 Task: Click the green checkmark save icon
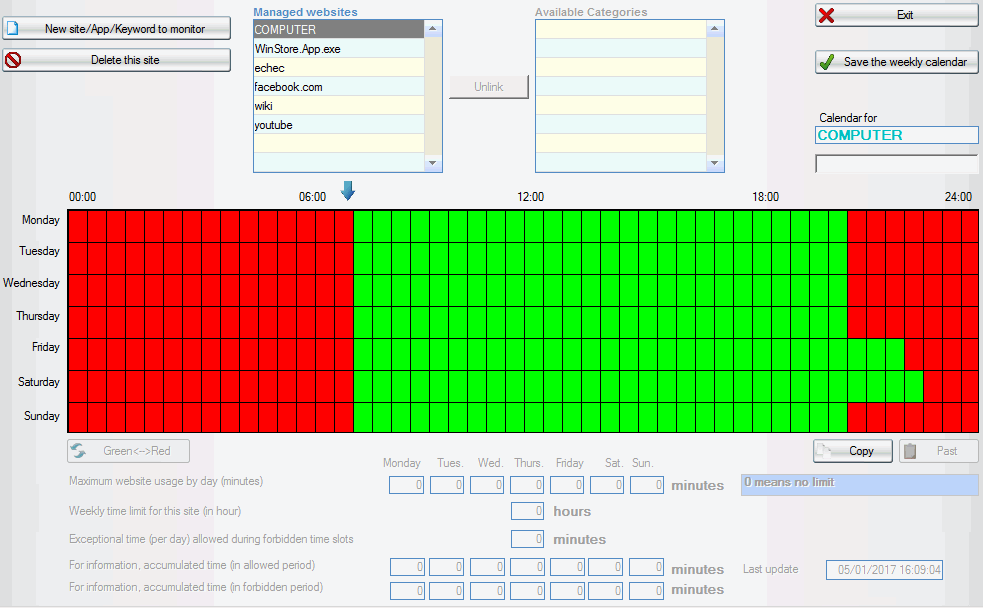[825, 62]
